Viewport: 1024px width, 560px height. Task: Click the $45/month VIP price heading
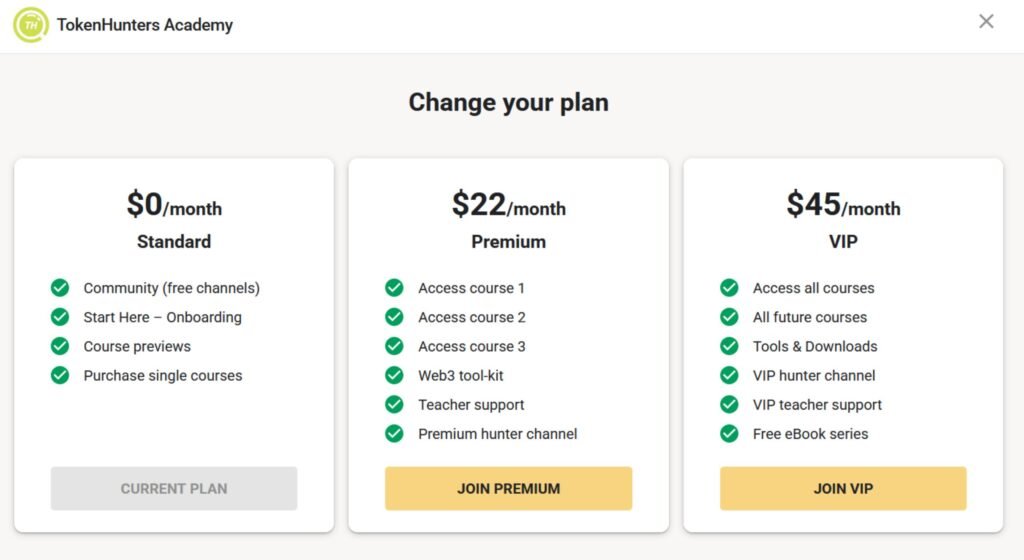tap(843, 205)
